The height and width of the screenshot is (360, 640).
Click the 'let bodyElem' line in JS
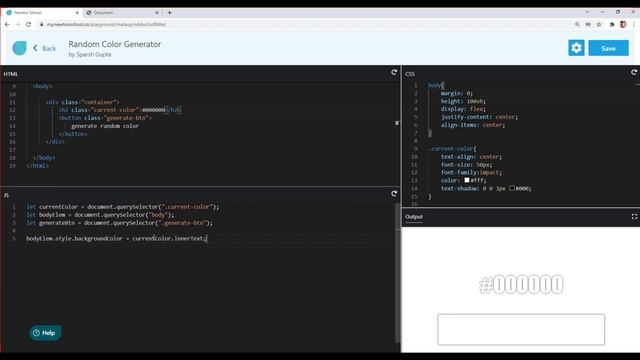pyautogui.click(x=100, y=215)
